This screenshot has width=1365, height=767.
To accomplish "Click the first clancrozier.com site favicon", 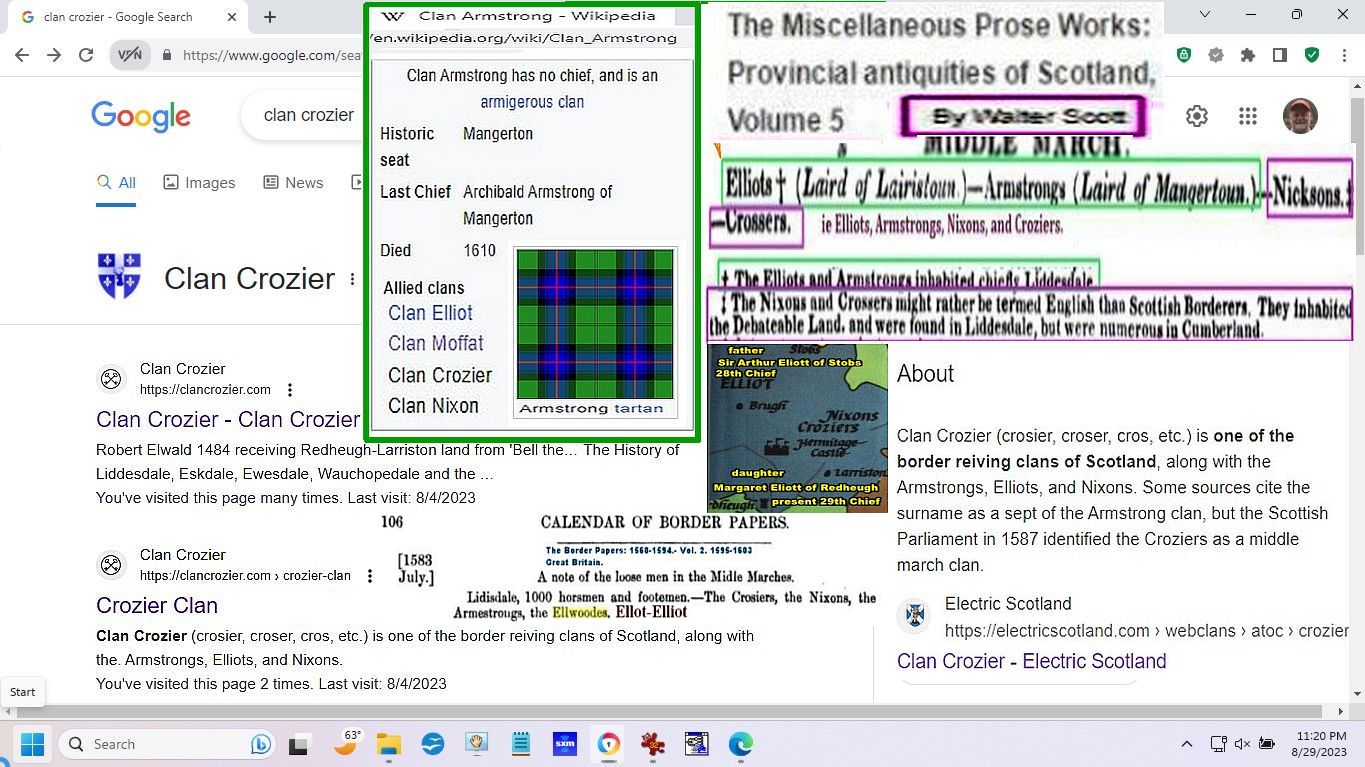I will [111, 379].
